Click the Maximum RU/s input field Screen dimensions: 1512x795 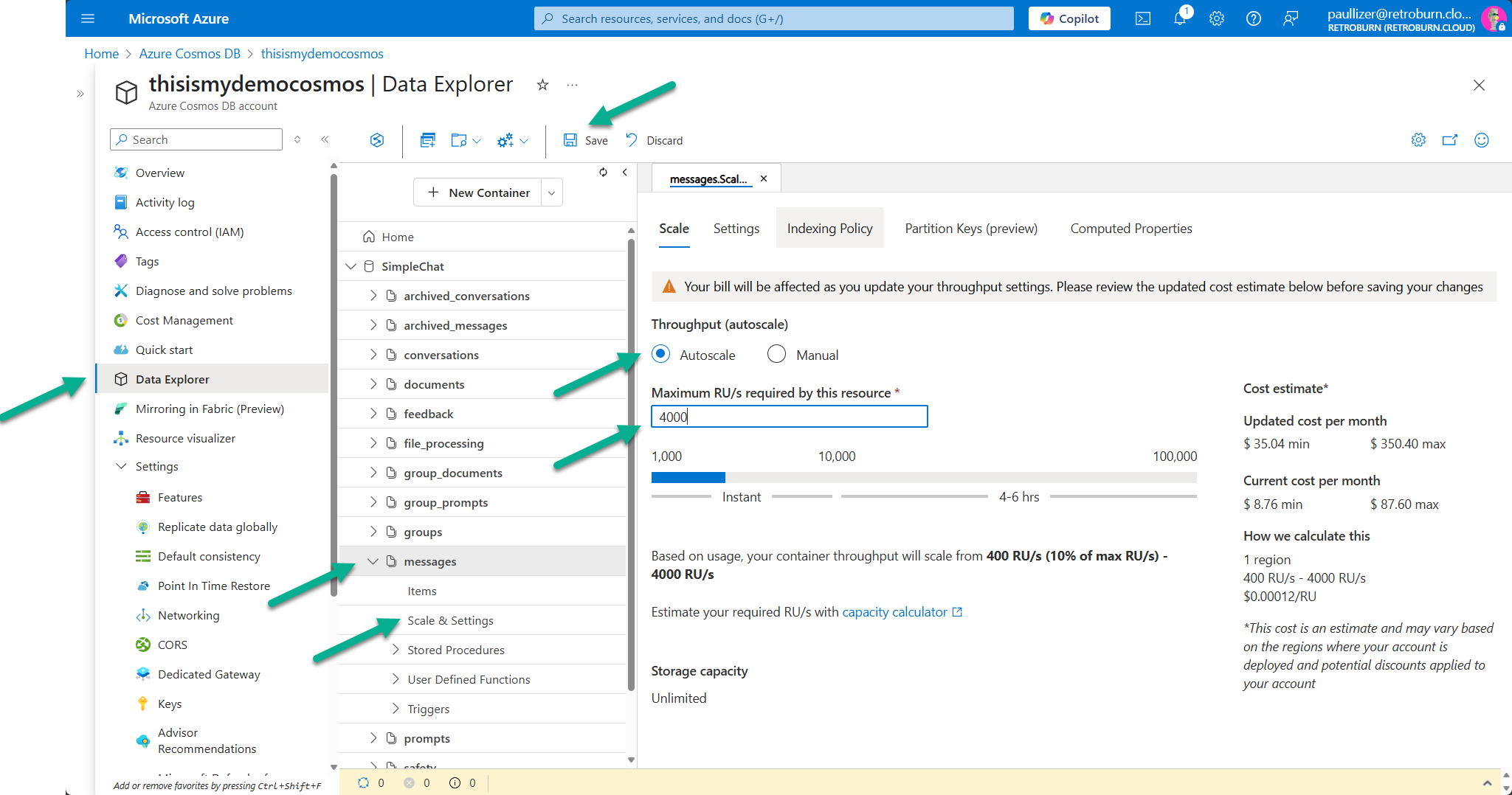[x=789, y=417]
